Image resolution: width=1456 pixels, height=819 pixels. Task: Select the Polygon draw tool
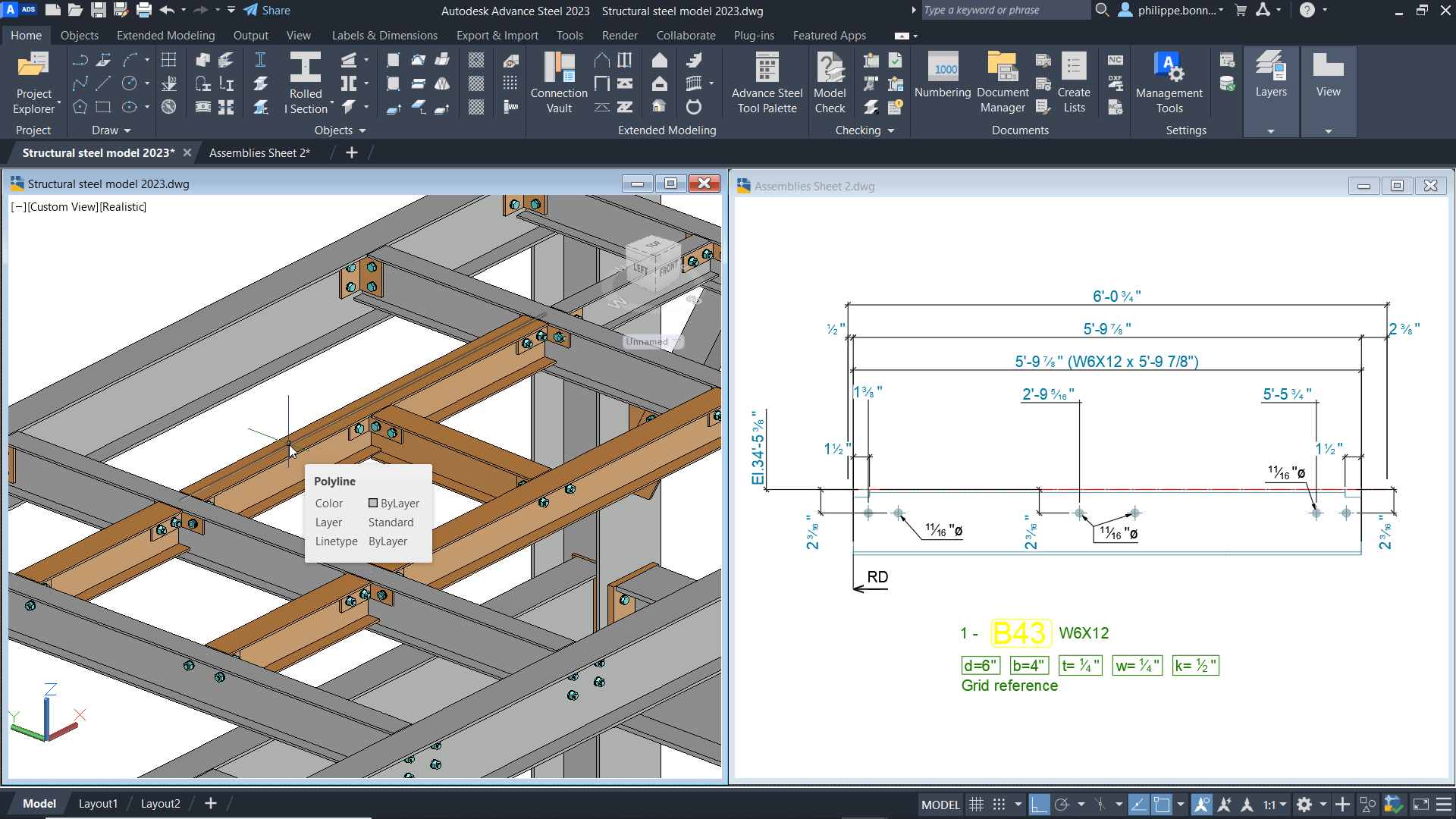tap(80, 107)
